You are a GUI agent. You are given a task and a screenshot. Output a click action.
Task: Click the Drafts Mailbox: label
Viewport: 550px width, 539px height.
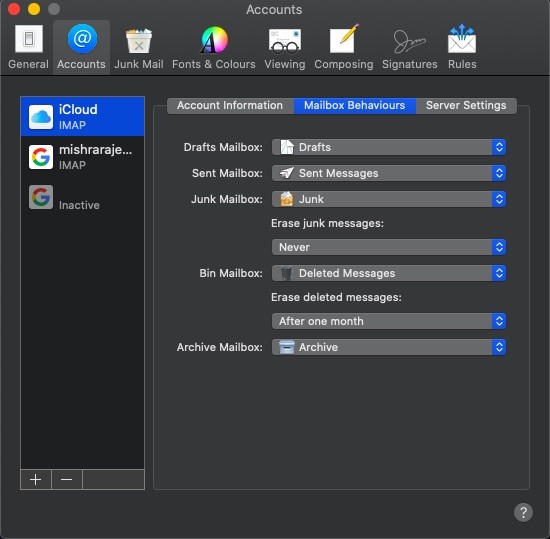tap(223, 147)
